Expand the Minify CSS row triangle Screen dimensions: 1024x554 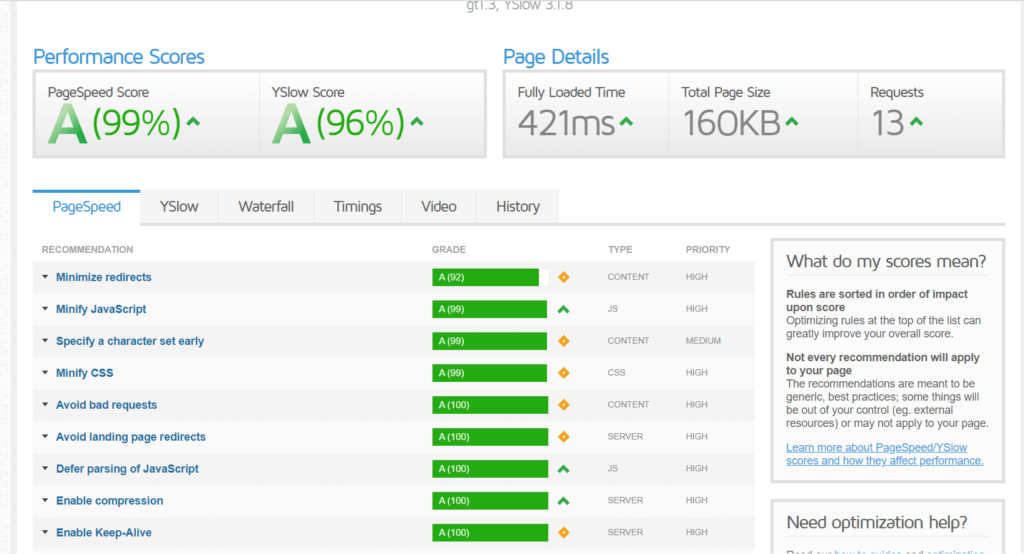[45, 373]
